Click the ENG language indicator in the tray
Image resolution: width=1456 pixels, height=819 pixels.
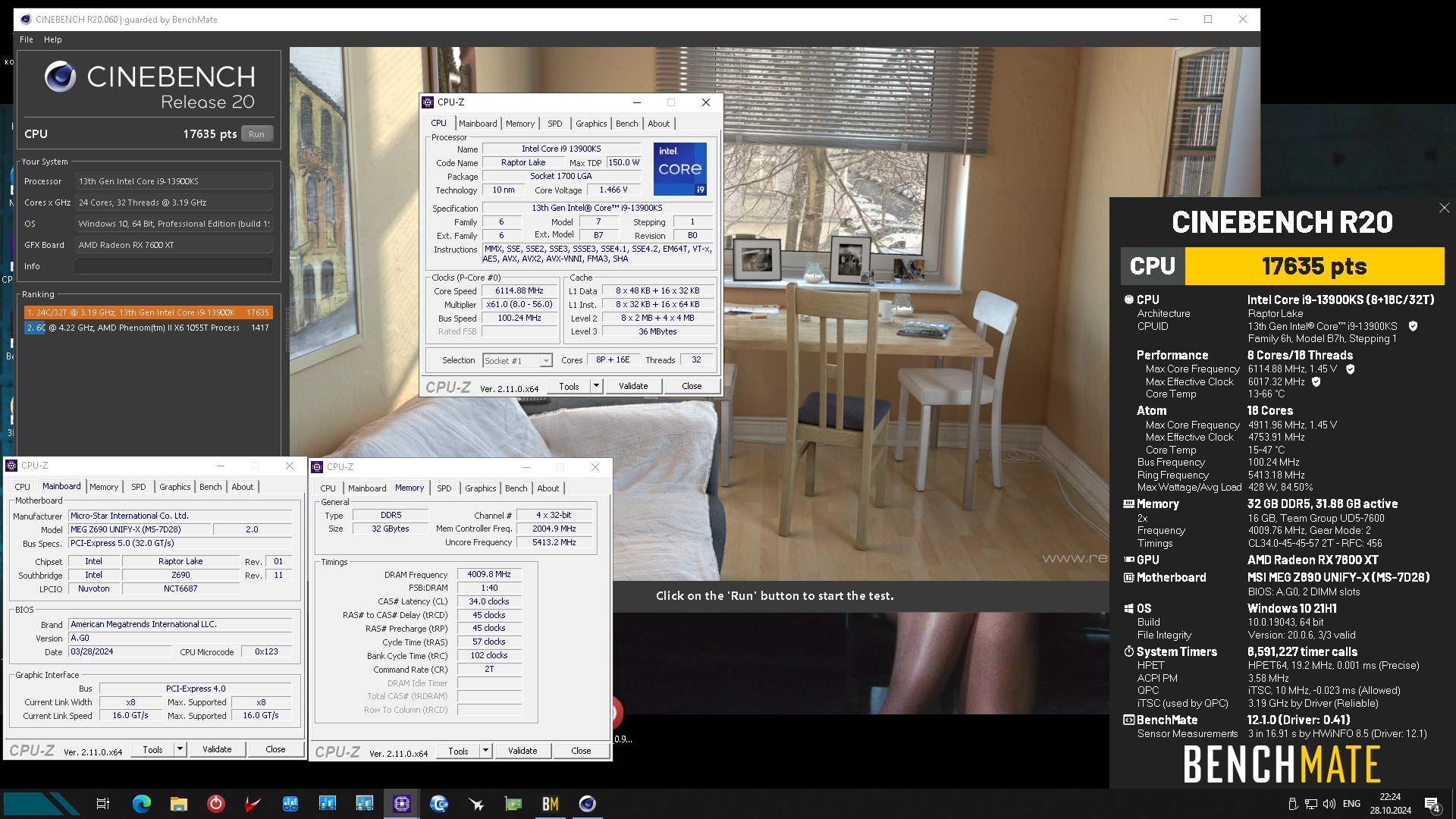(1351, 804)
